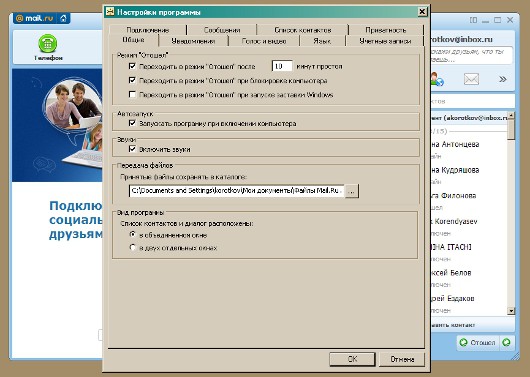Select contact Korendyasev in the list

click(469, 226)
